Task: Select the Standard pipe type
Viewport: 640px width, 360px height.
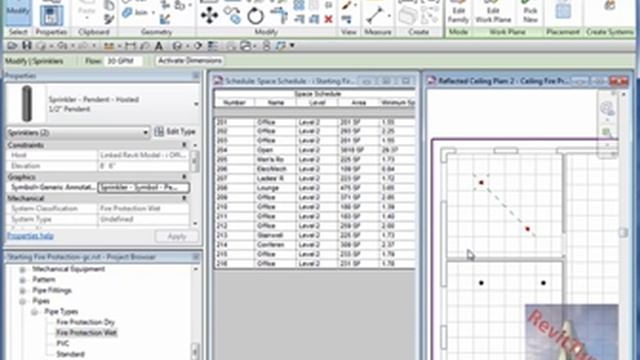Action: pyautogui.click(x=70, y=354)
